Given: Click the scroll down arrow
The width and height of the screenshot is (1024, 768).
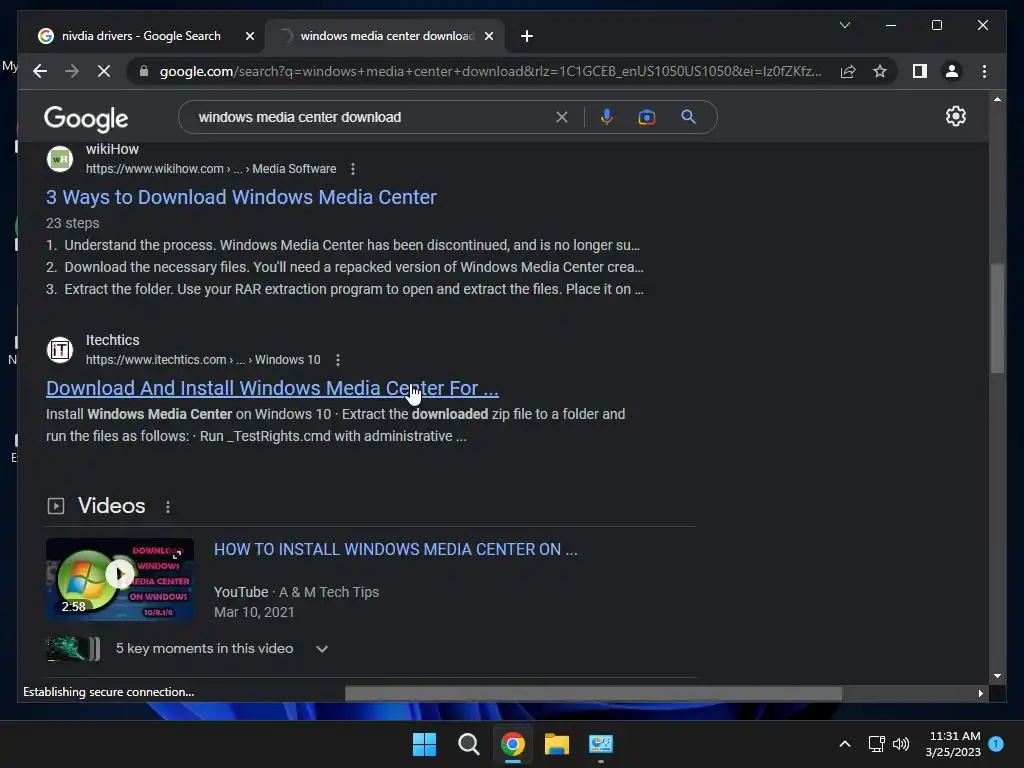Looking at the screenshot, I should tap(997, 677).
